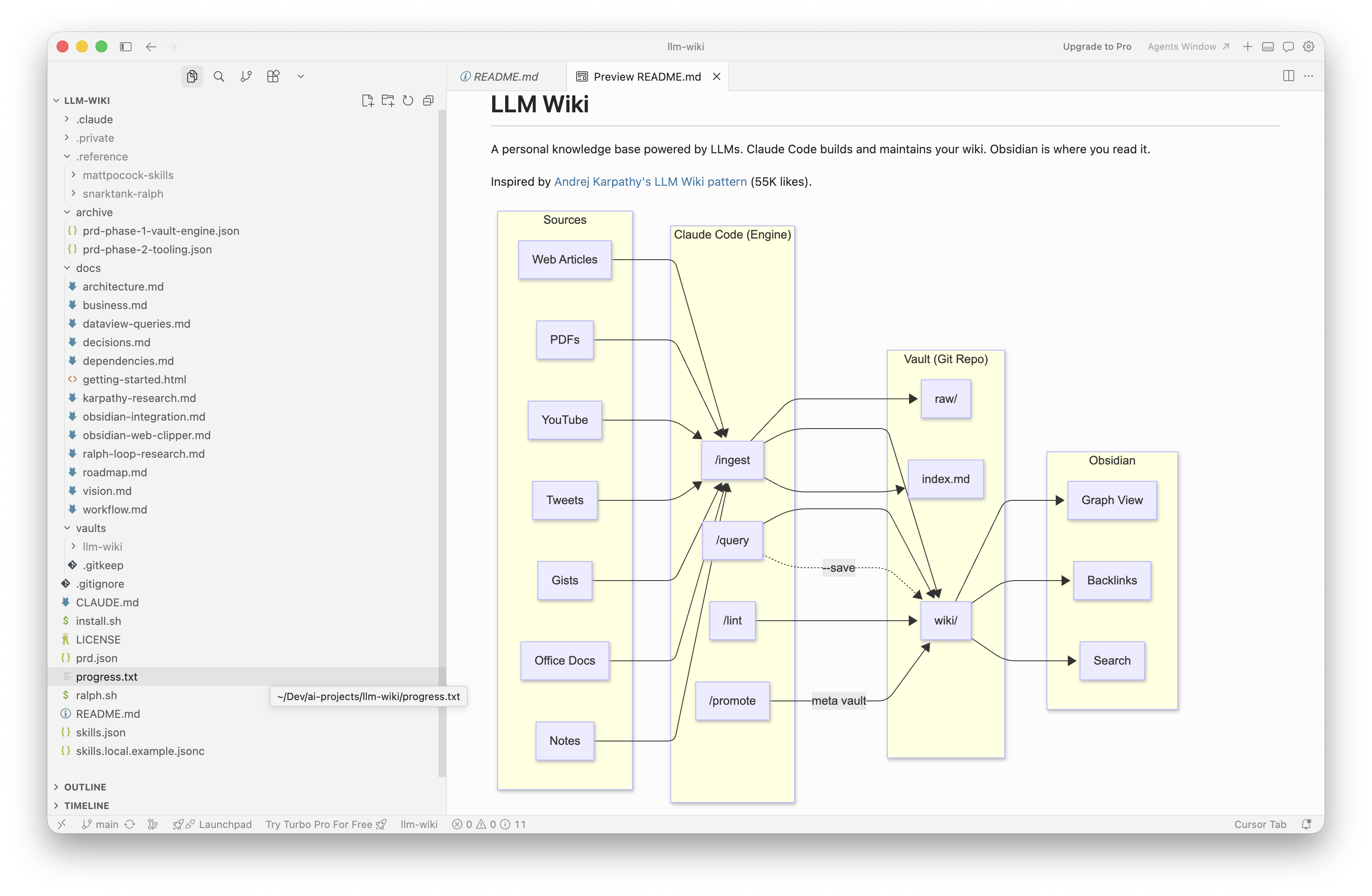
Task: Create a new file in explorer
Action: tap(367, 100)
